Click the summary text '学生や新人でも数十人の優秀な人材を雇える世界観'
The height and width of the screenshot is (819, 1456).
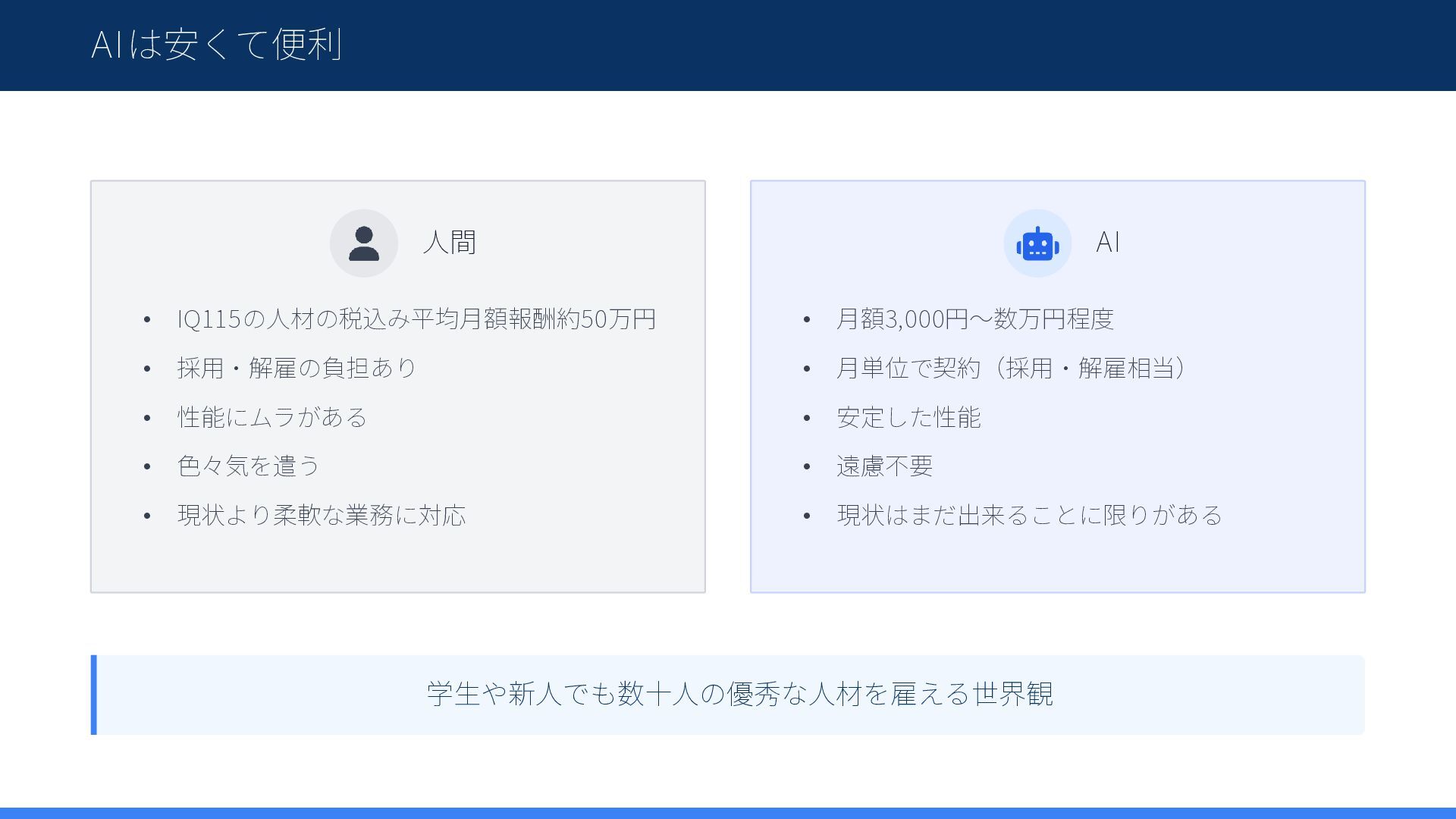point(739,694)
